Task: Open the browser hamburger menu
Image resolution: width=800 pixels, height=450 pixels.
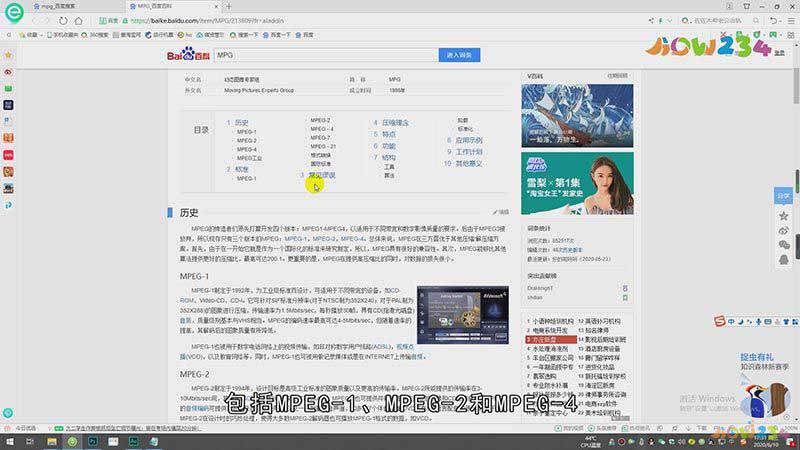Action: coord(791,21)
